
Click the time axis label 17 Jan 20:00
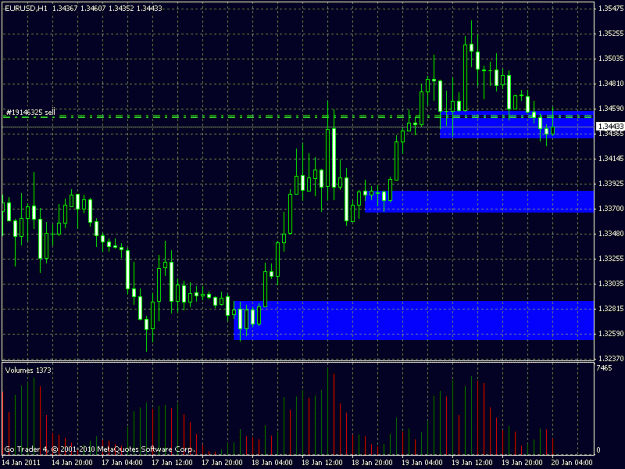(x=222, y=463)
